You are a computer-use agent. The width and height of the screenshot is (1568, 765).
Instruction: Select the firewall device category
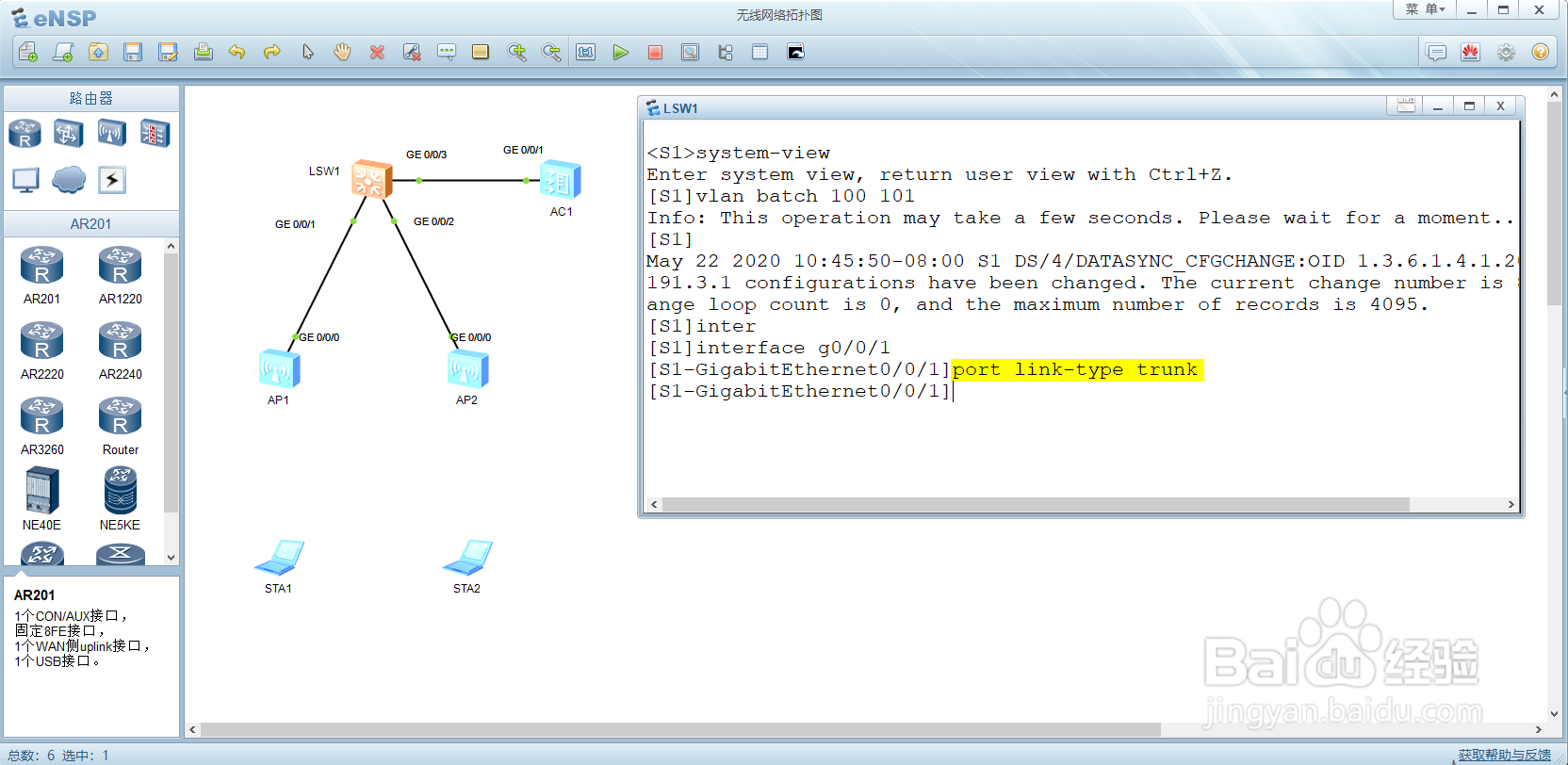[155, 133]
